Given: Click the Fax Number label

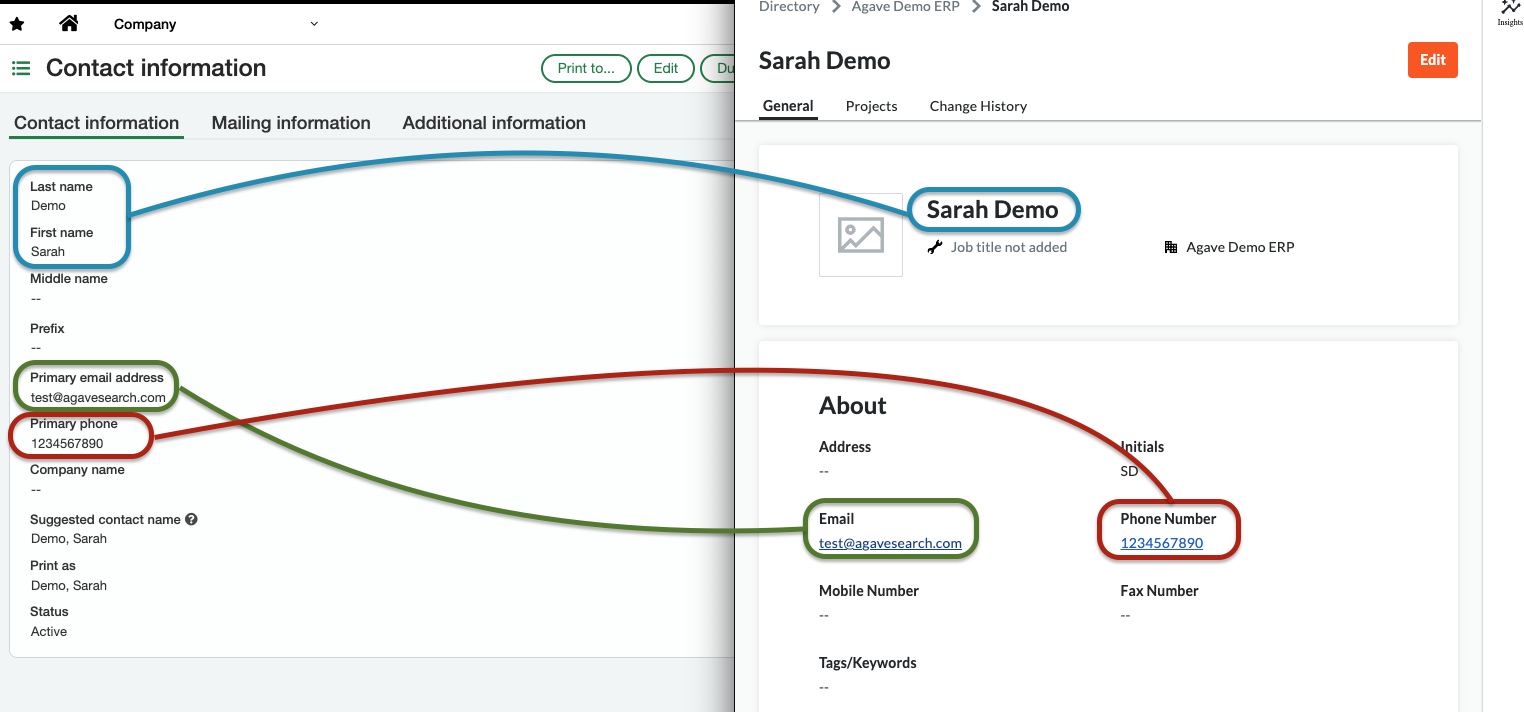Looking at the screenshot, I should click(x=1159, y=591).
